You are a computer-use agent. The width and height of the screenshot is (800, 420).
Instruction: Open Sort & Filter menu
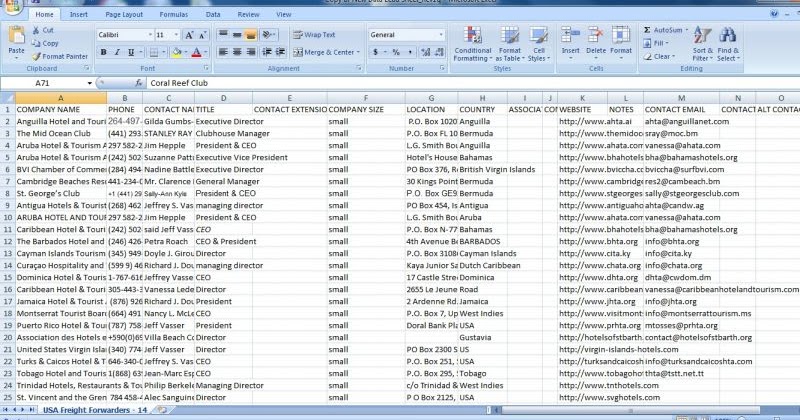702,44
